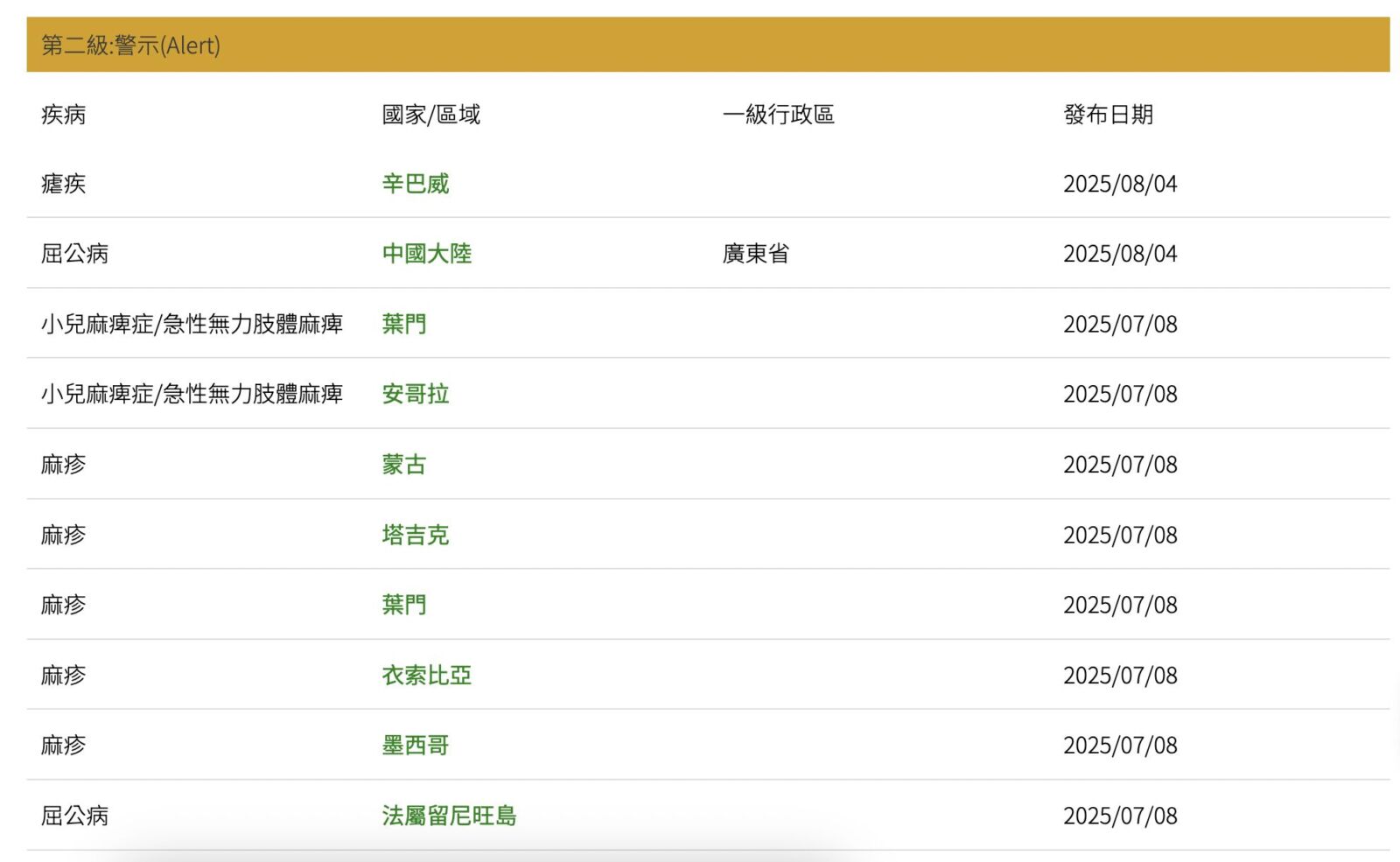Click the disease name in 安哥拉 row

pyautogui.click(x=192, y=394)
